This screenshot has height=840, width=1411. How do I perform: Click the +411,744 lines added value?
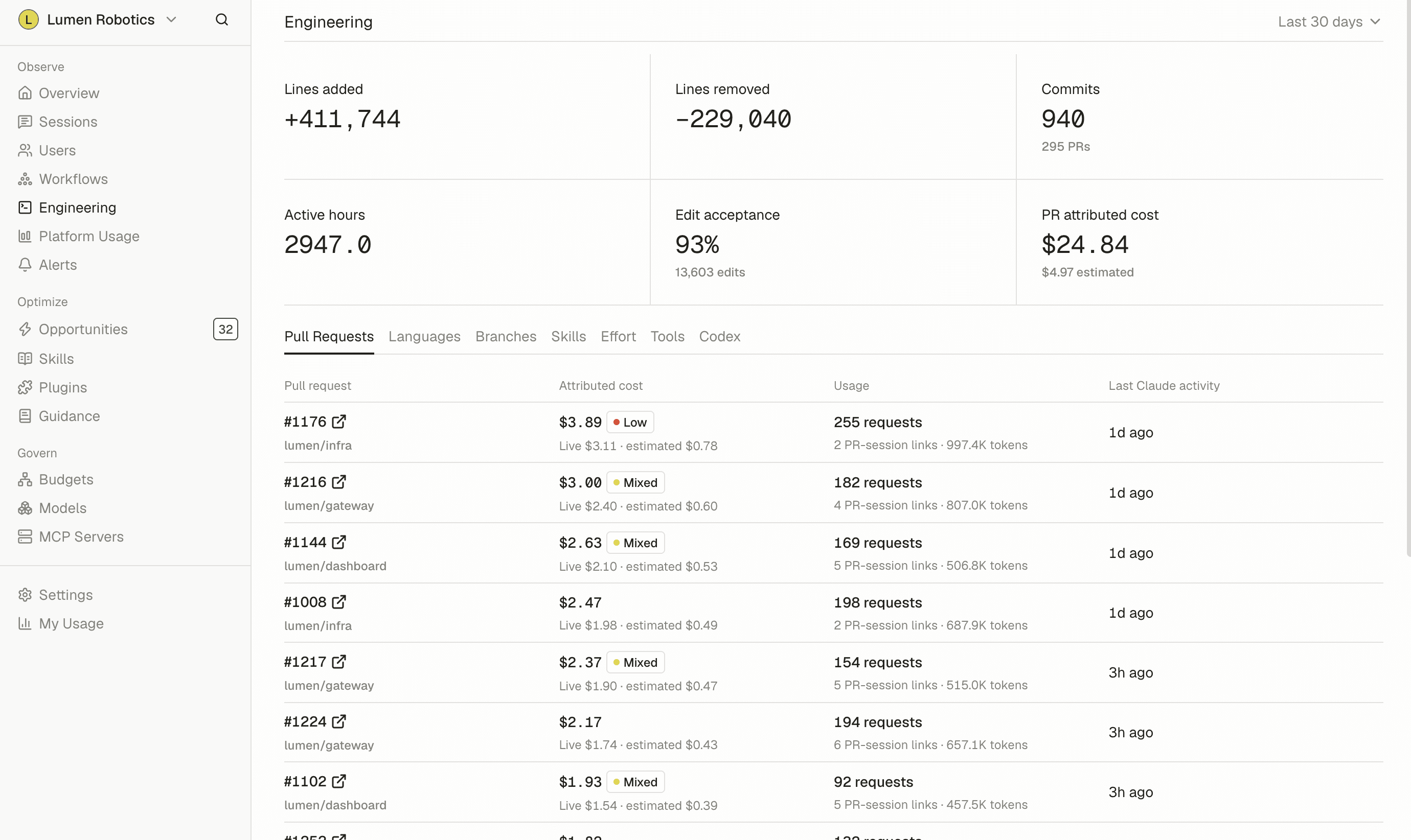tap(343, 119)
